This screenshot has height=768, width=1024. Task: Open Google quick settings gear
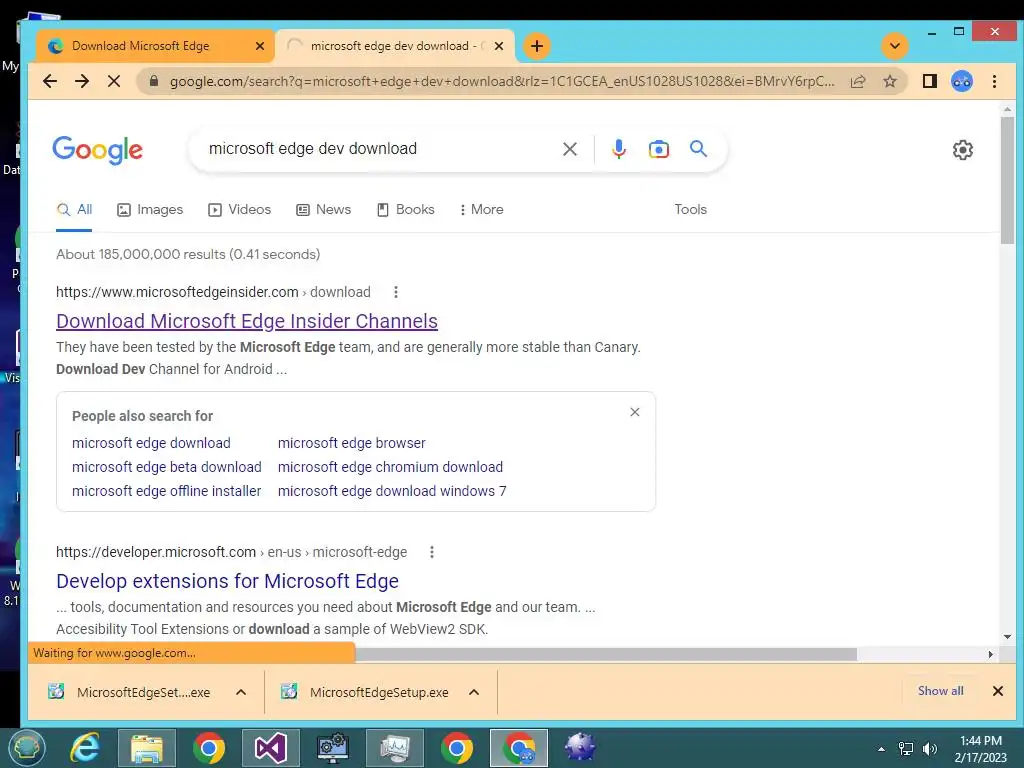click(x=962, y=150)
